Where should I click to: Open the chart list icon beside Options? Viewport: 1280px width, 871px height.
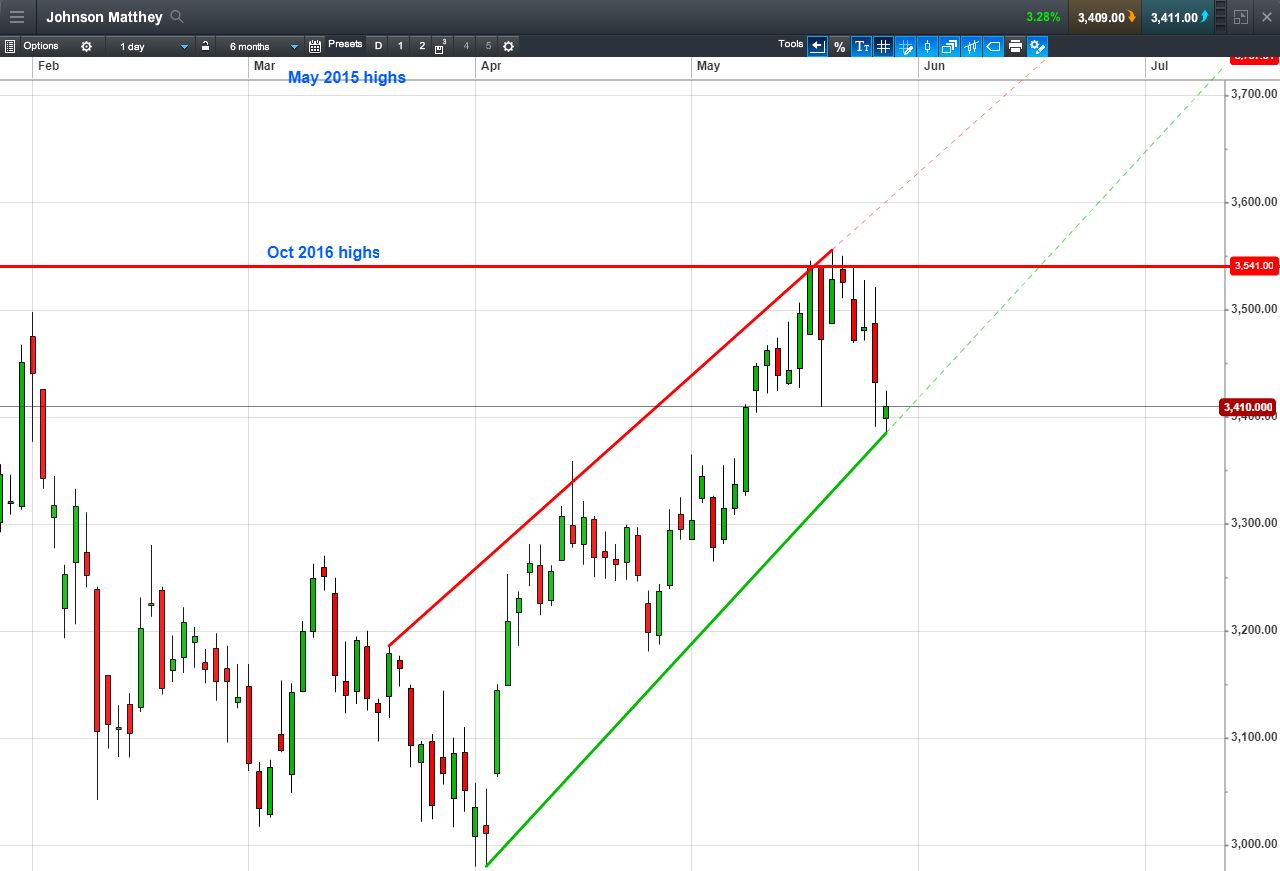(x=10, y=46)
